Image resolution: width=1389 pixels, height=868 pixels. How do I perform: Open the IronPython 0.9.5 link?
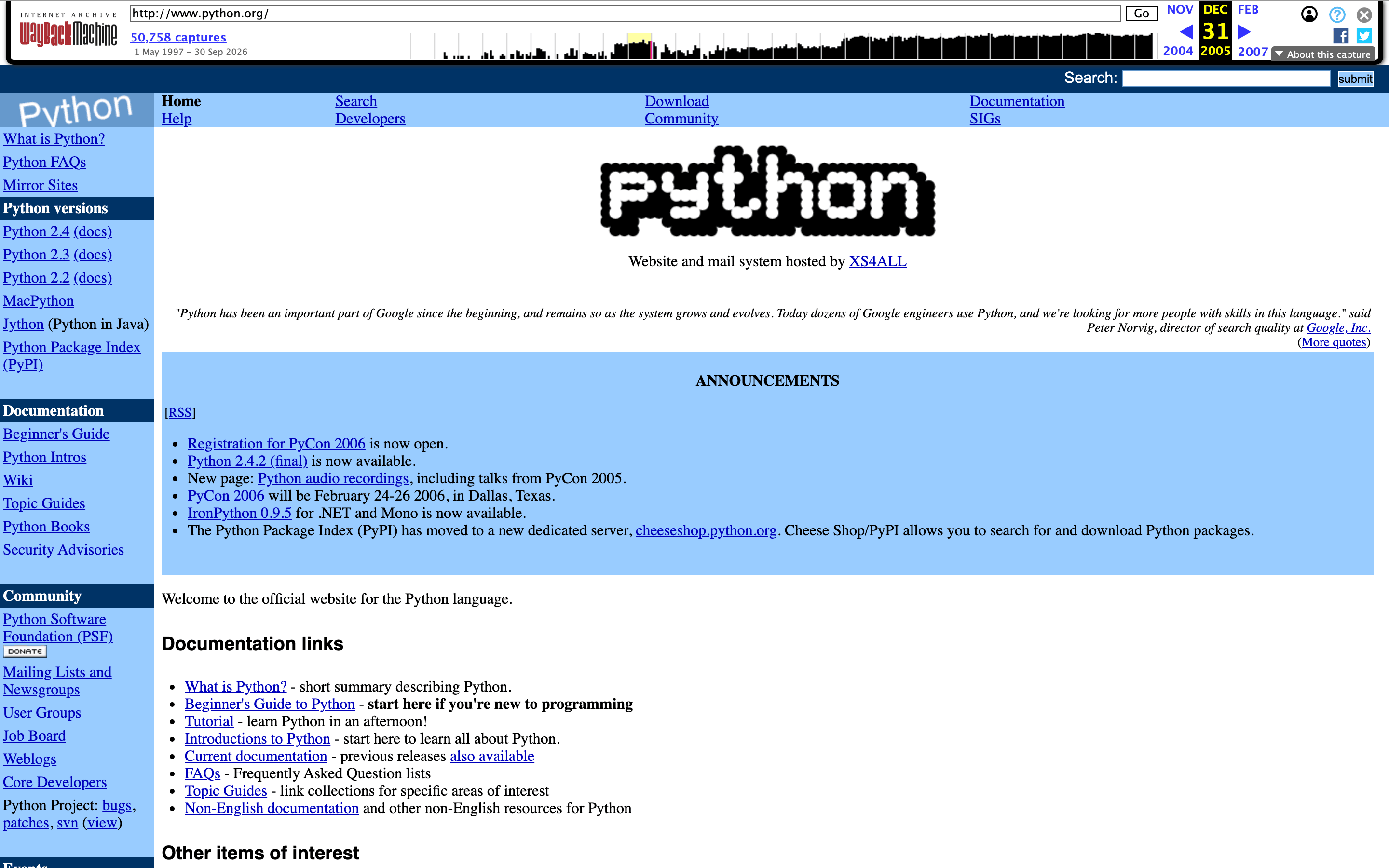pos(239,513)
